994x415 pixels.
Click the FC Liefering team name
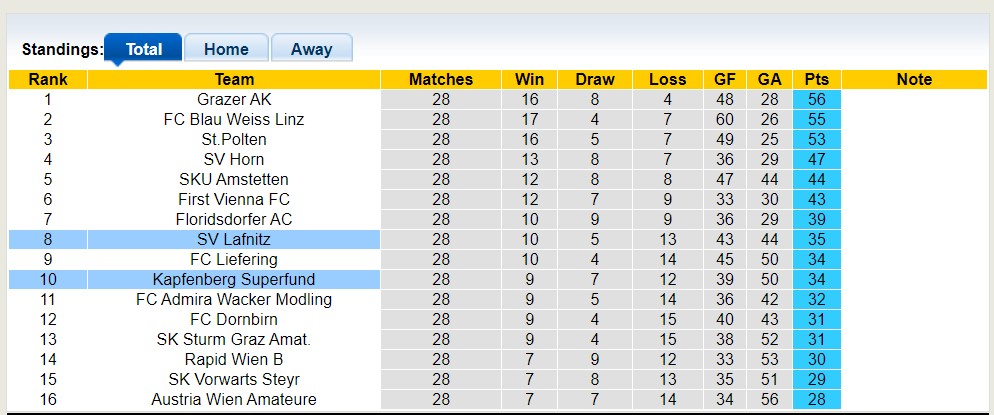coord(234,259)
